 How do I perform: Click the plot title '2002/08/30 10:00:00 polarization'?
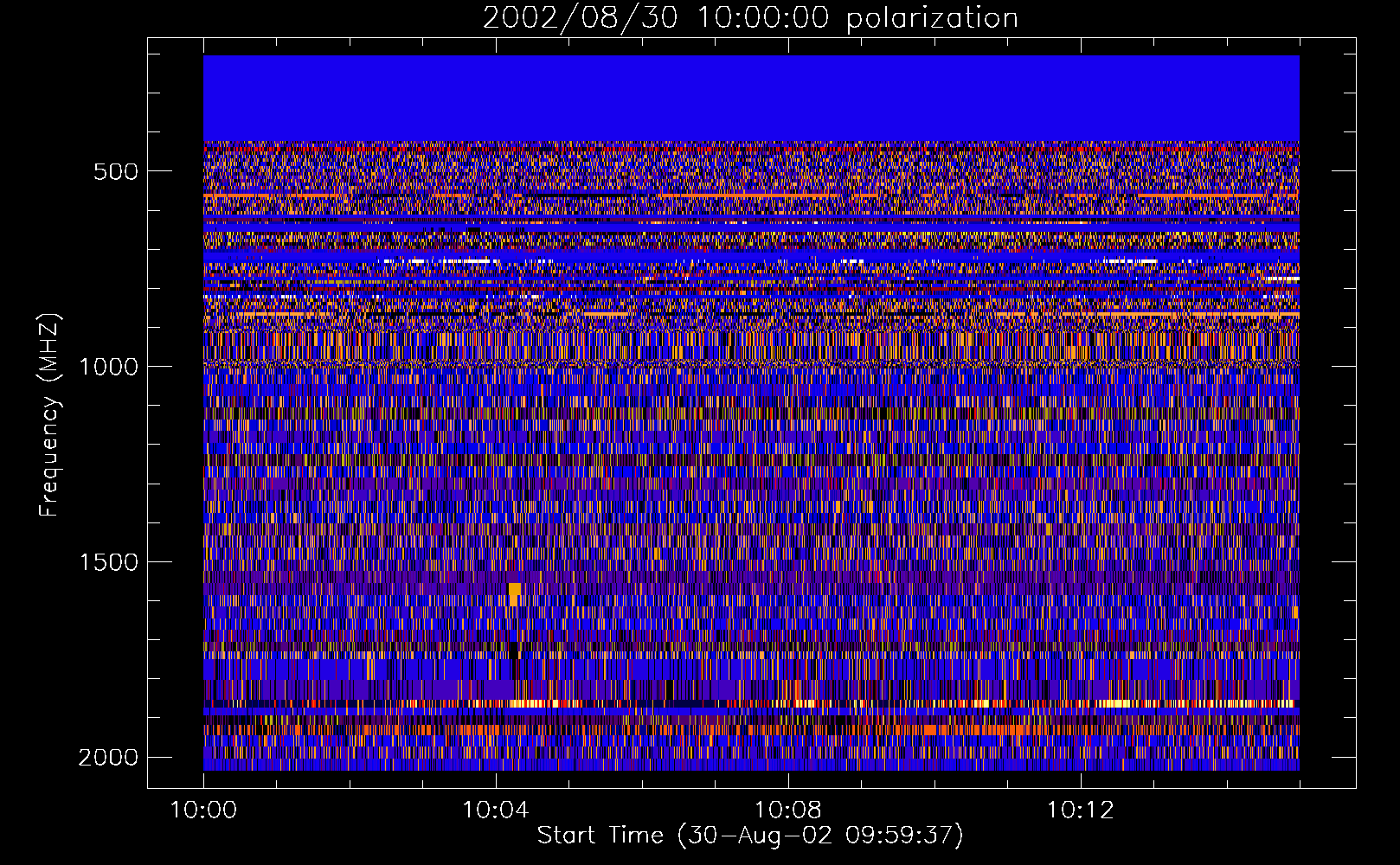click(750, 17)
